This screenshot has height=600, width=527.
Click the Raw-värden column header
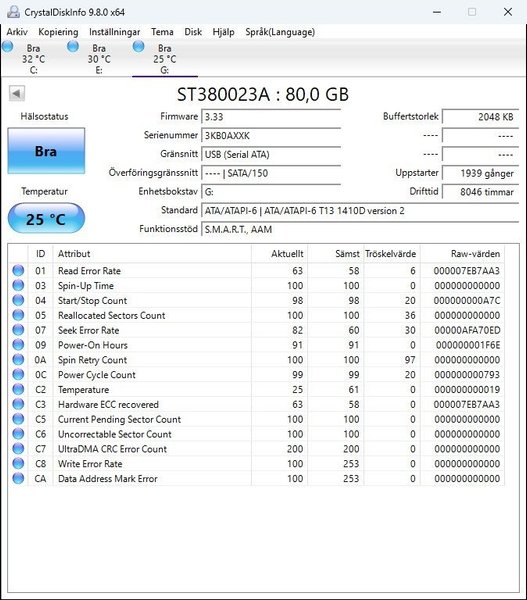click(x=462, y=254)
